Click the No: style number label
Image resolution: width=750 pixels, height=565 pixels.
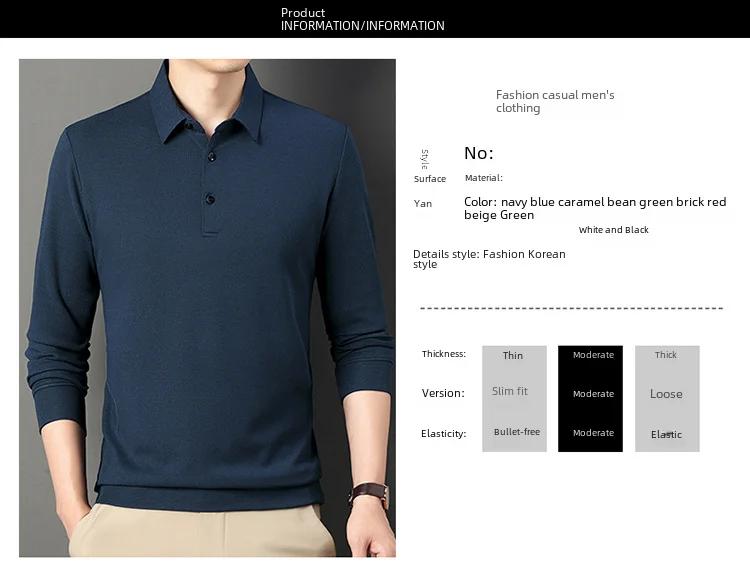479,153
